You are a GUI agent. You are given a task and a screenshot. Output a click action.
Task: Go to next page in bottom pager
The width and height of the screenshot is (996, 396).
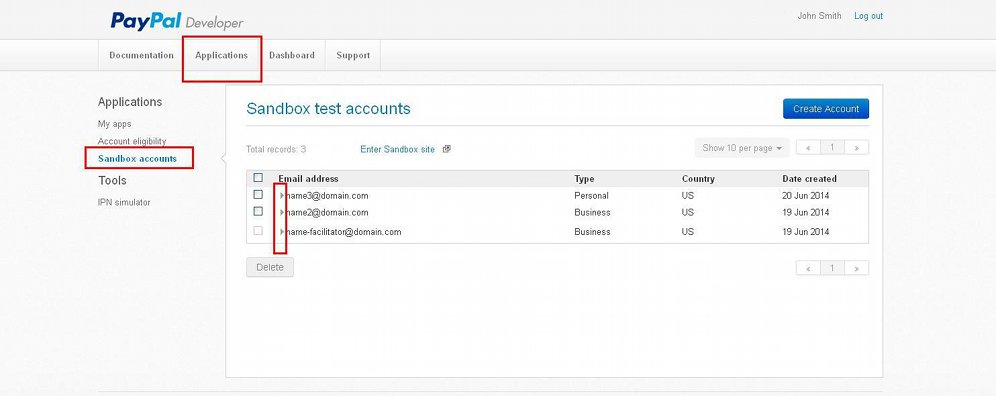857,268
